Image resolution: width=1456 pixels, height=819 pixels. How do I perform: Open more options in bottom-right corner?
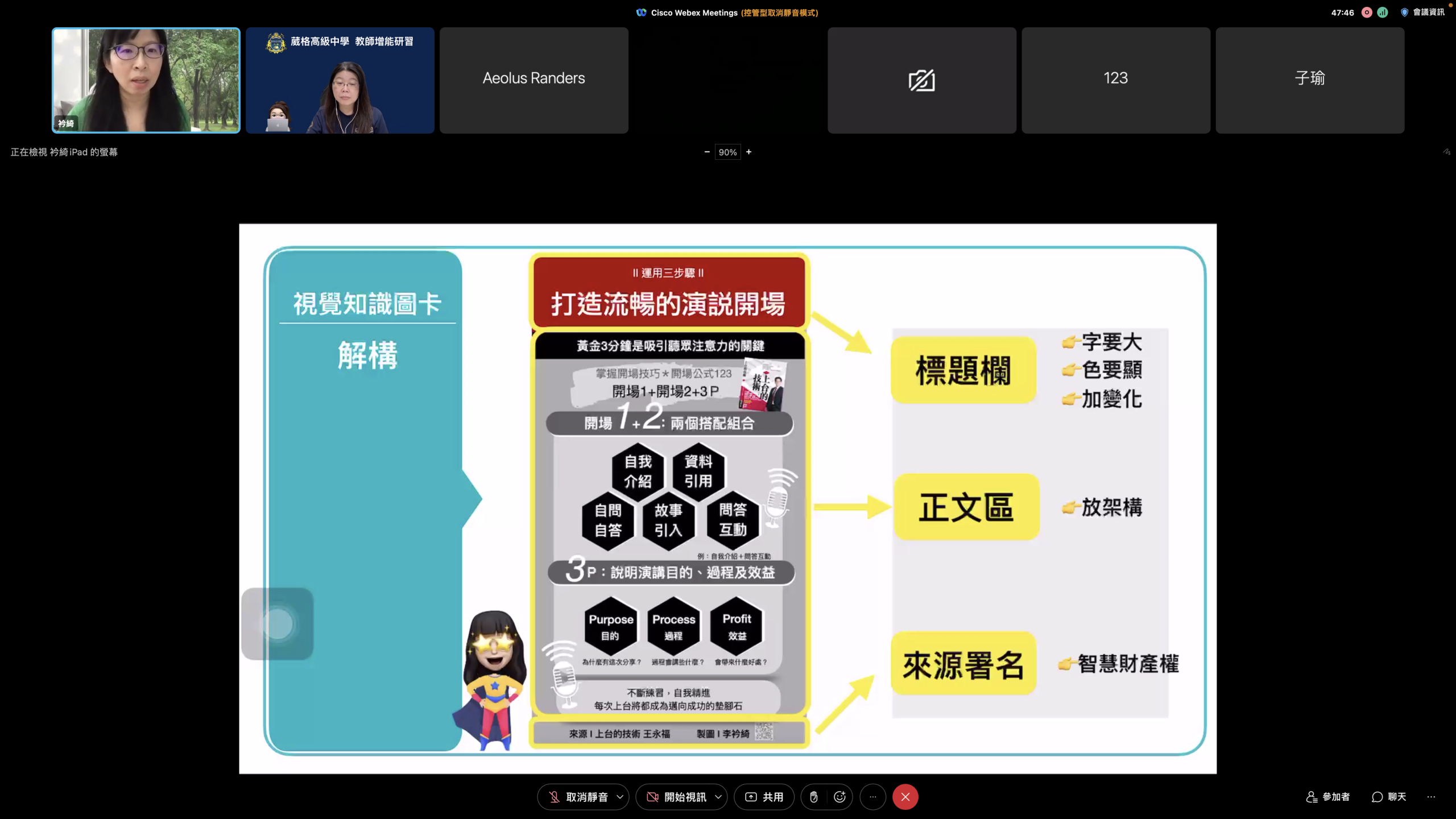[x=1431, y=797]
